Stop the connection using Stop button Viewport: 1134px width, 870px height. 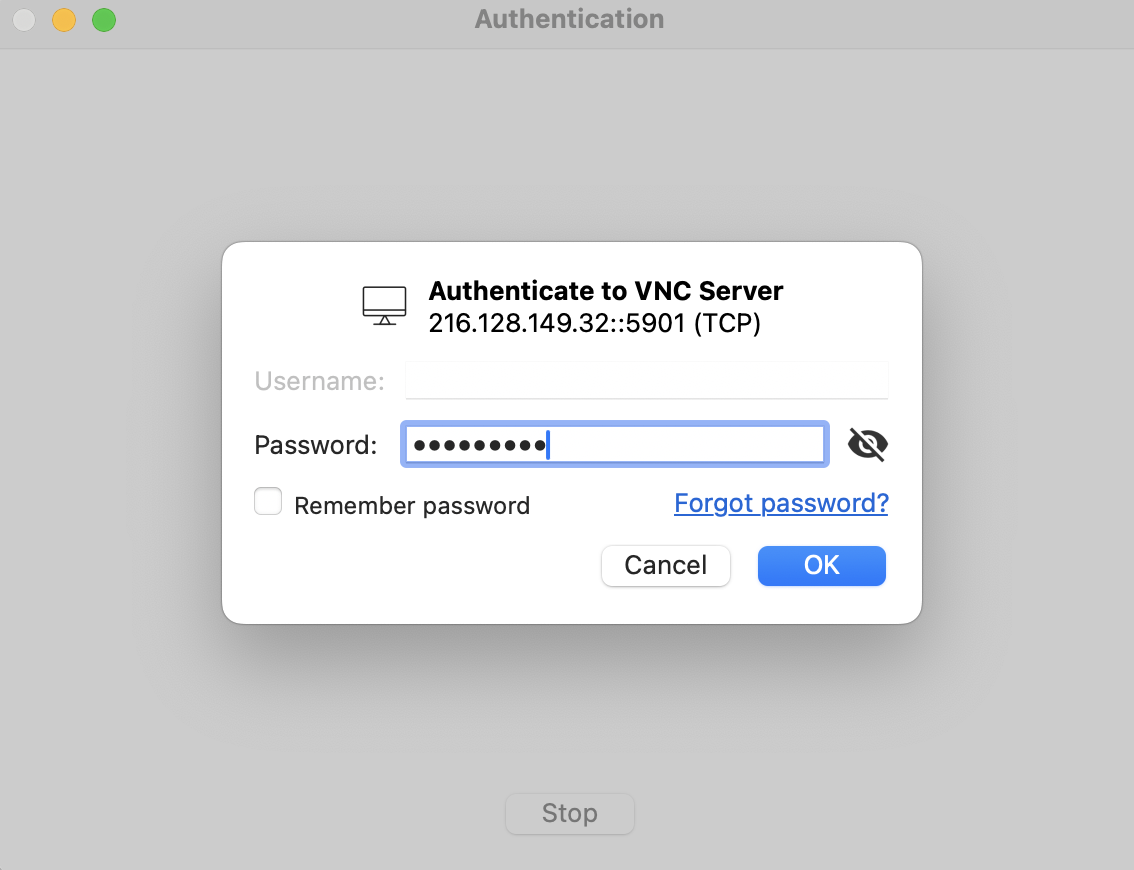pos(570,814)
